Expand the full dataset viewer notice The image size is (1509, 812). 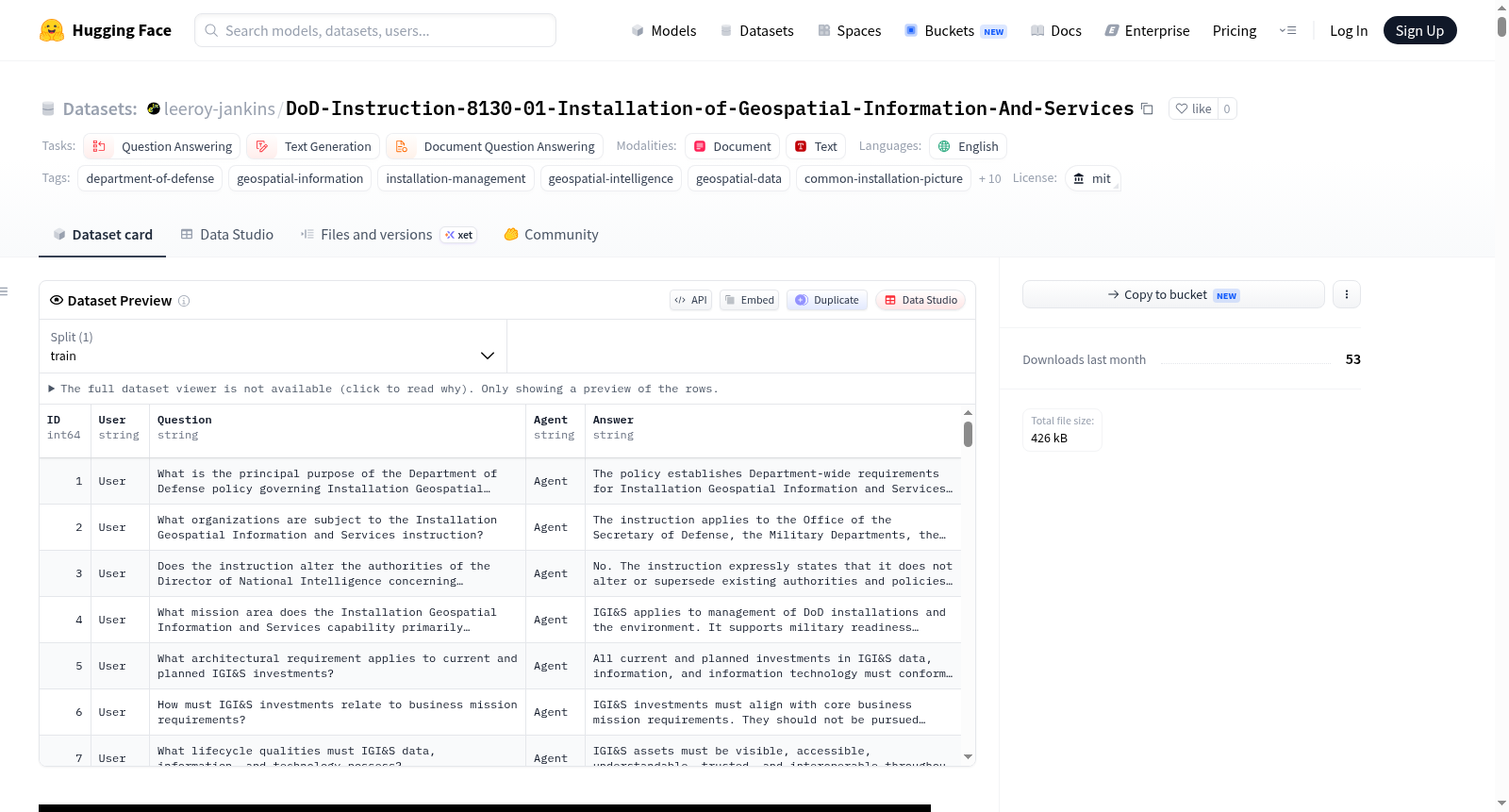[x=383, y=389]
